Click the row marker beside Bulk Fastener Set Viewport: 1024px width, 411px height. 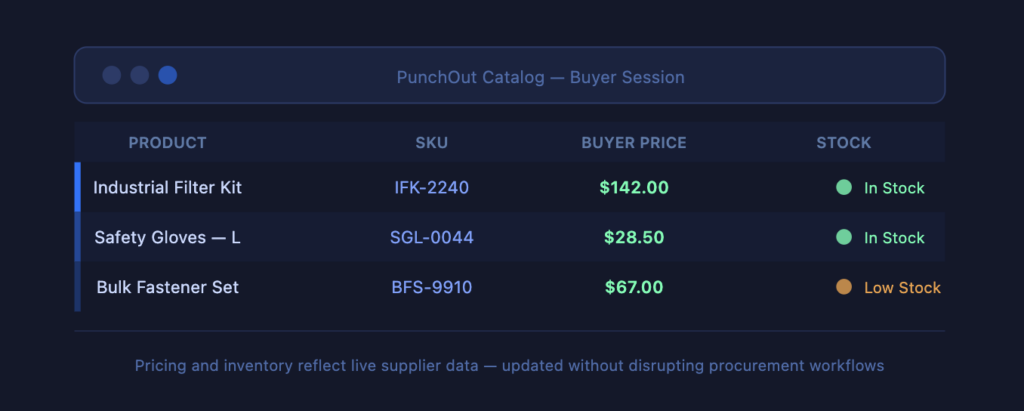coord(77,287)
